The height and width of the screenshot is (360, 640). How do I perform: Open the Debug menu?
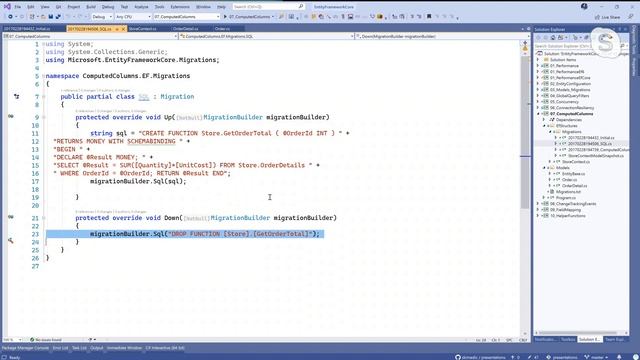tap(108, 7)
